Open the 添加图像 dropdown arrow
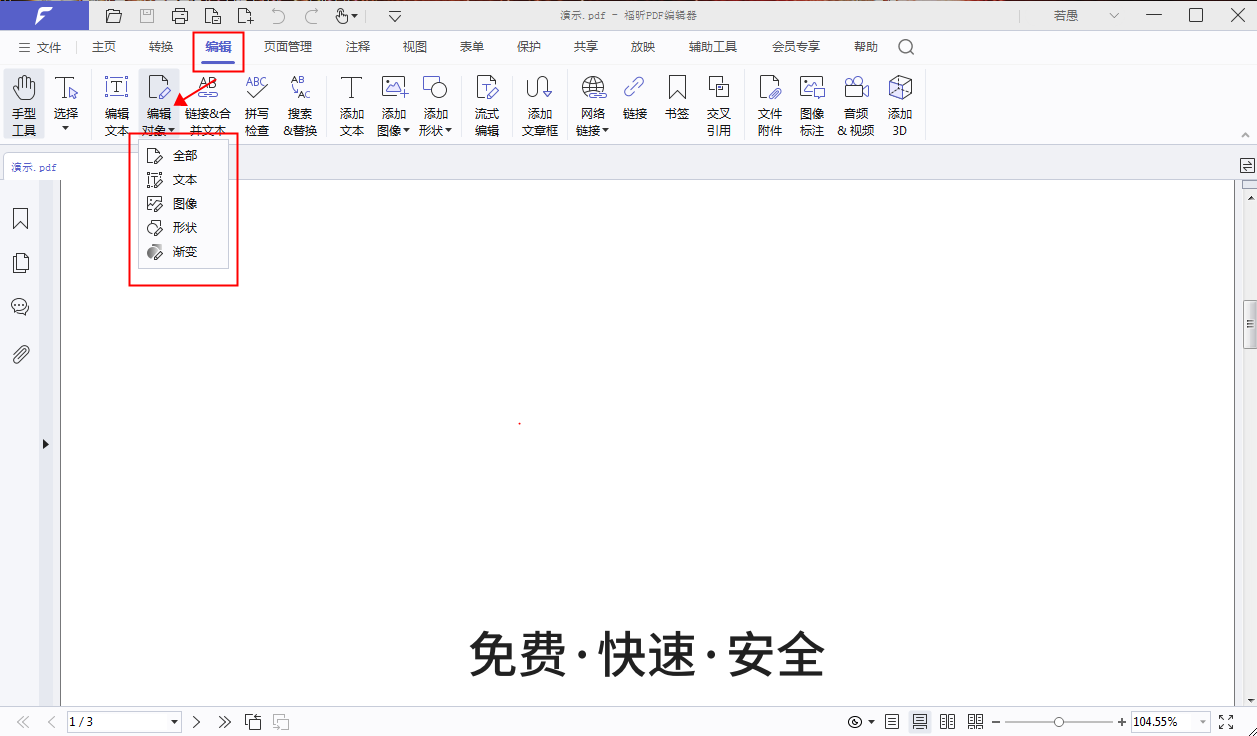Image resolution: width=1257 pixels, height=736 pixels. 404,131
